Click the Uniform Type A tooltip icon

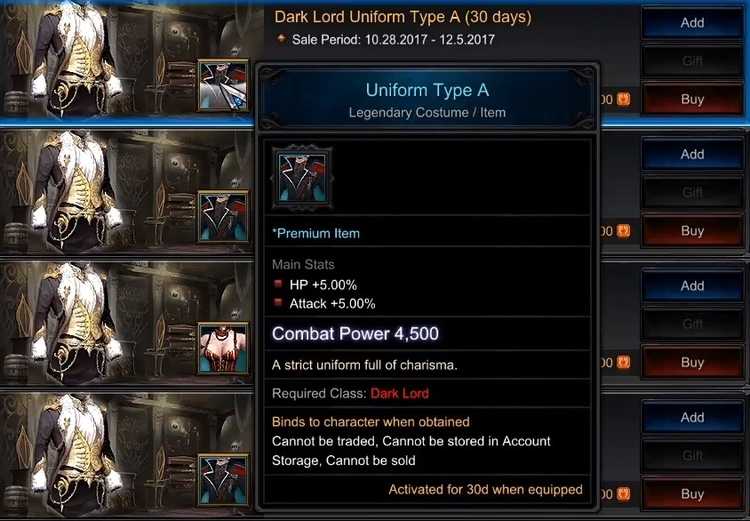(x=302, y=178)
